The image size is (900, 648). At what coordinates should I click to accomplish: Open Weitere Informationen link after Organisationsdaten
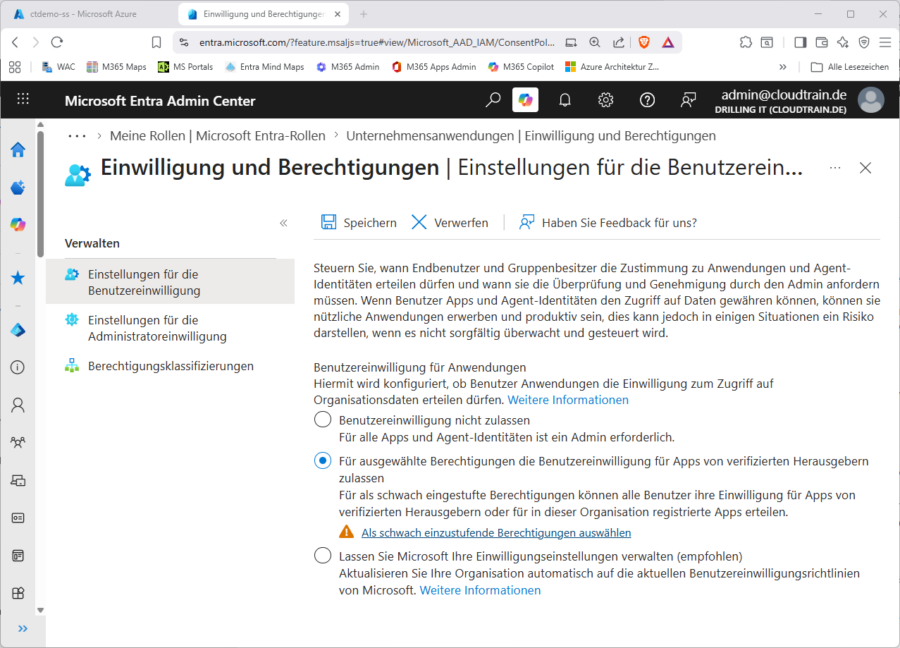pos(568,399)
